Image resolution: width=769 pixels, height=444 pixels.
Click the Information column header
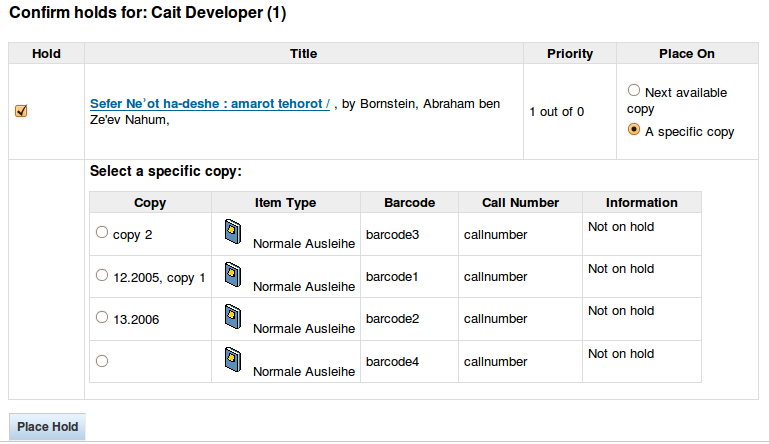point(641,202)
